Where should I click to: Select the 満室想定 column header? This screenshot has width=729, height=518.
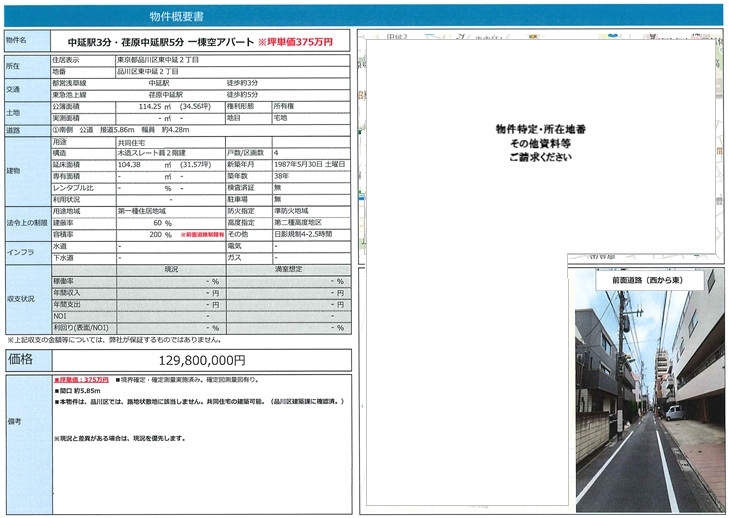click(288, 269)
